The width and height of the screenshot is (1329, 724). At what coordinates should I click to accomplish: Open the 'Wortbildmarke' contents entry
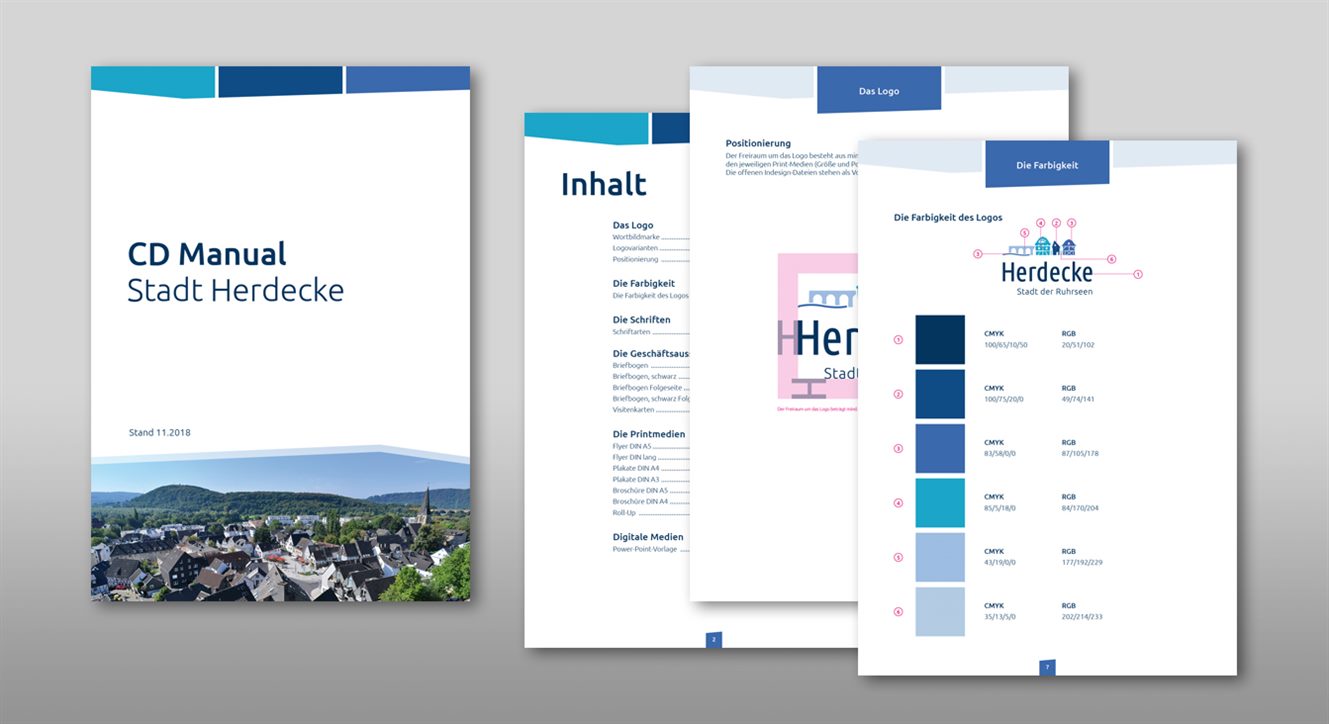636,238
